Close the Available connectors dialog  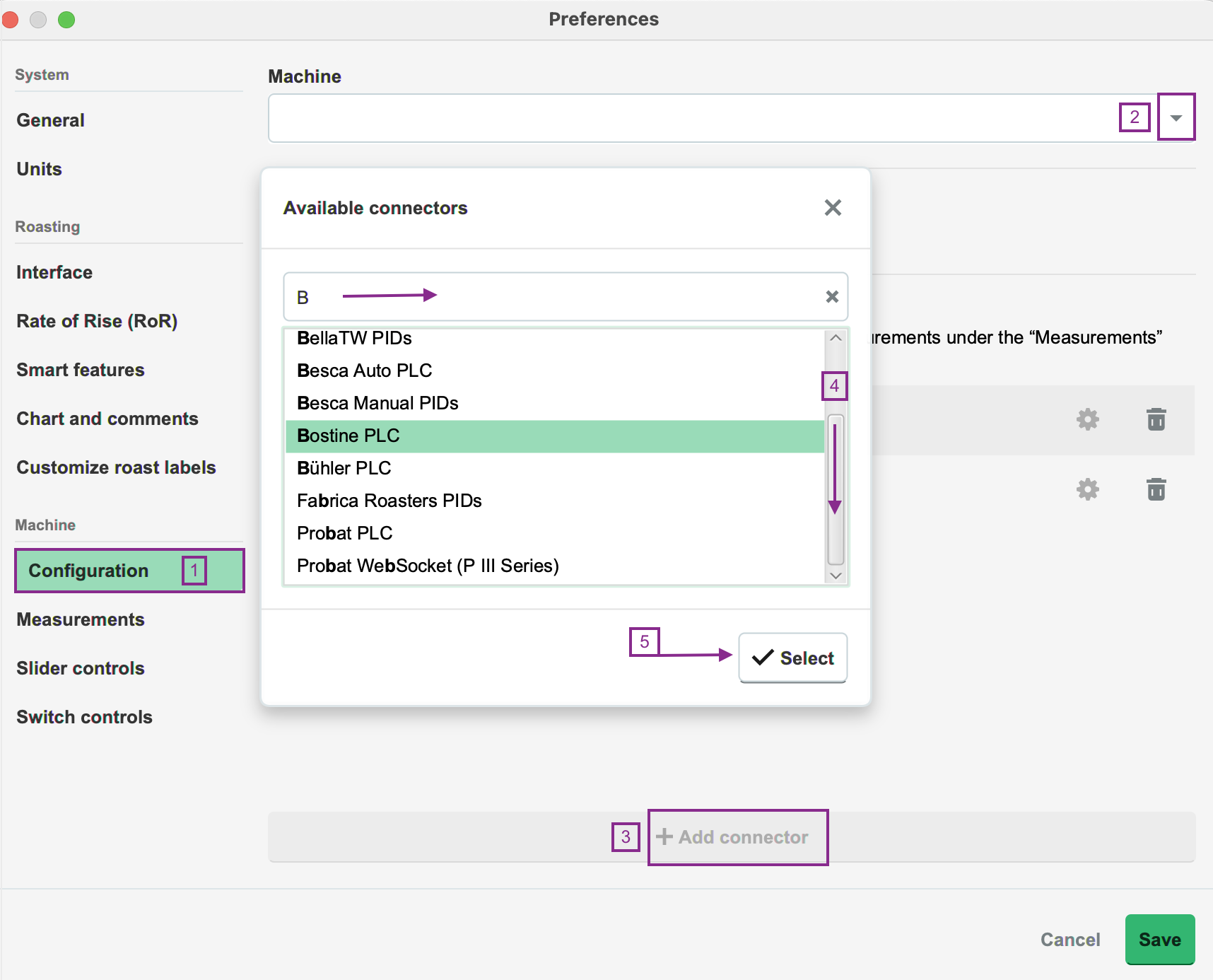[833, 208]
